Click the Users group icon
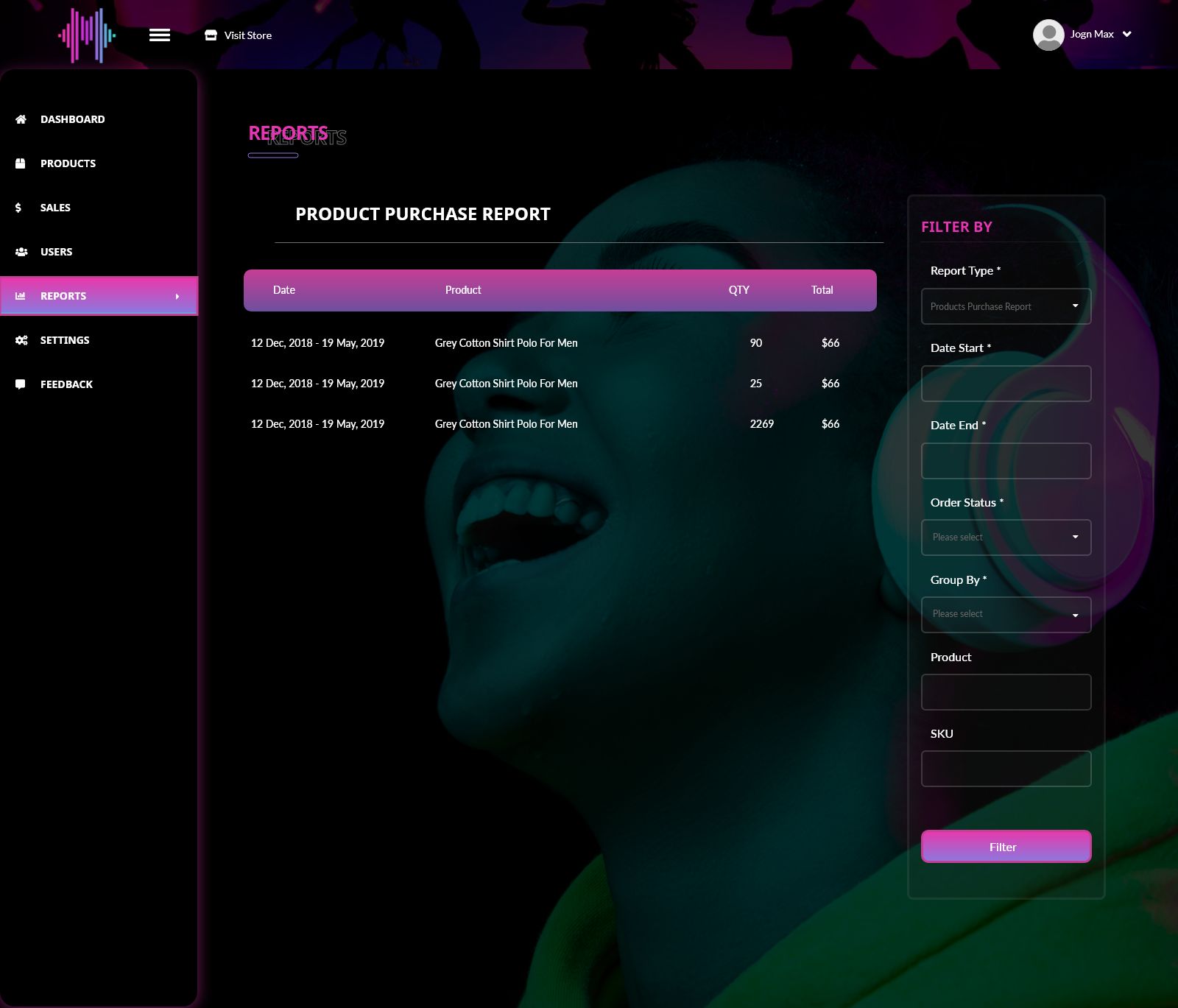Screen dimensions: 1178x1008 21,252
